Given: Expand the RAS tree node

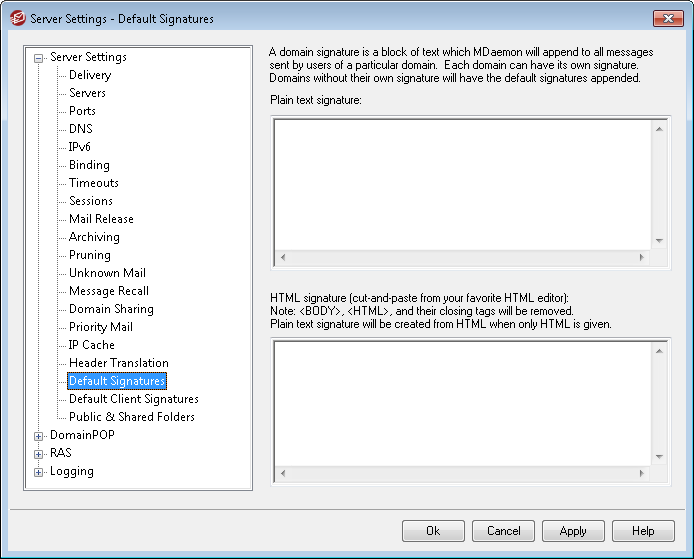Looking at the screenshot, I should (39, 454).
